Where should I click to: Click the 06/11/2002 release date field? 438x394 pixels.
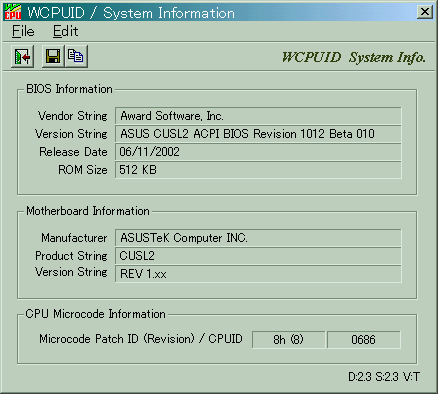pos(258,152)
